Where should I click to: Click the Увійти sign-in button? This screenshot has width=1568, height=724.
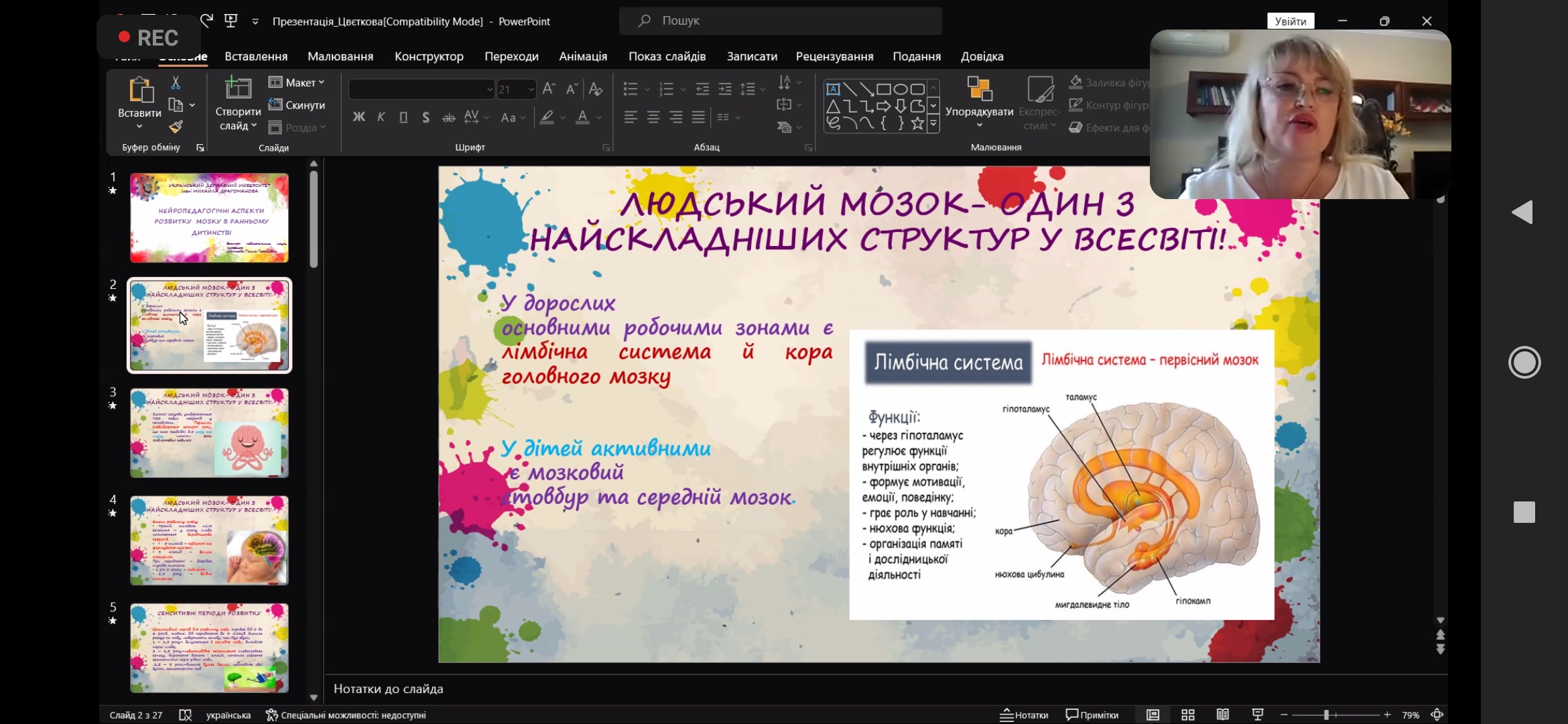click(x=1291, y=21)
